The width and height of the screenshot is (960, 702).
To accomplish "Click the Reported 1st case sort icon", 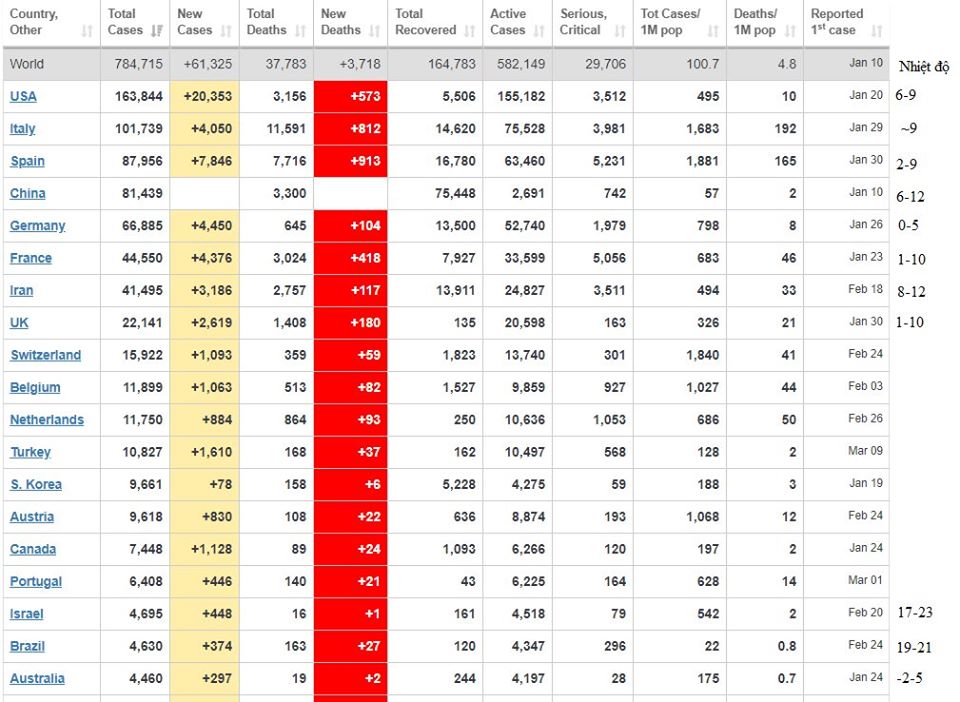I will pyautogui.click(x=876, y=31).
